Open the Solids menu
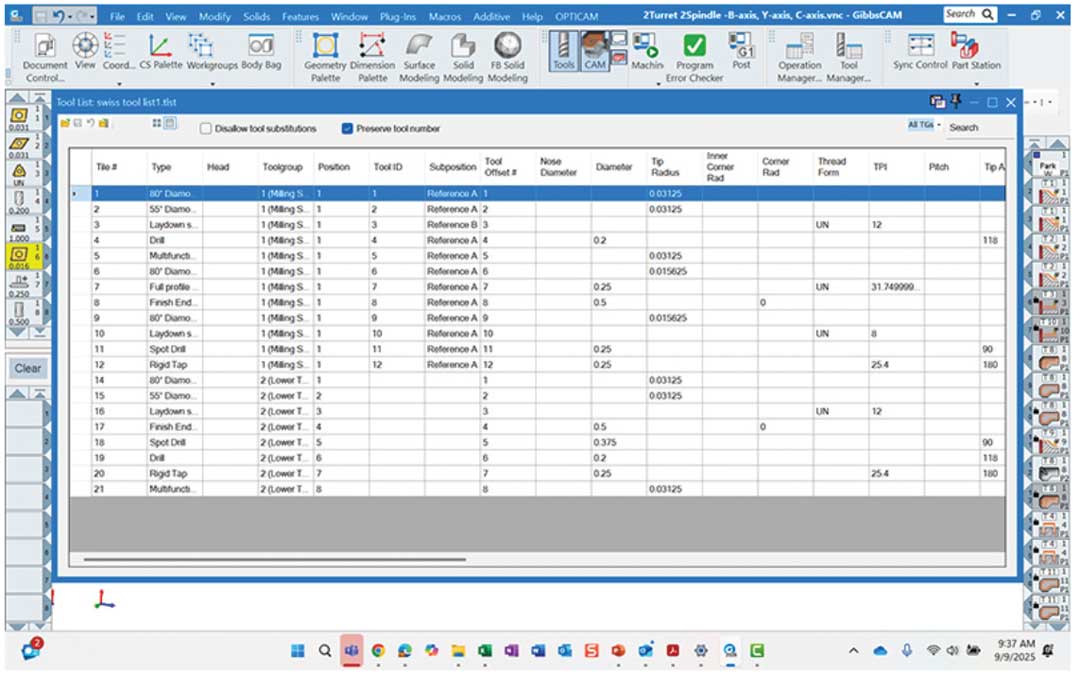Viewport: 1080px width, 674px height. [256, 17]
